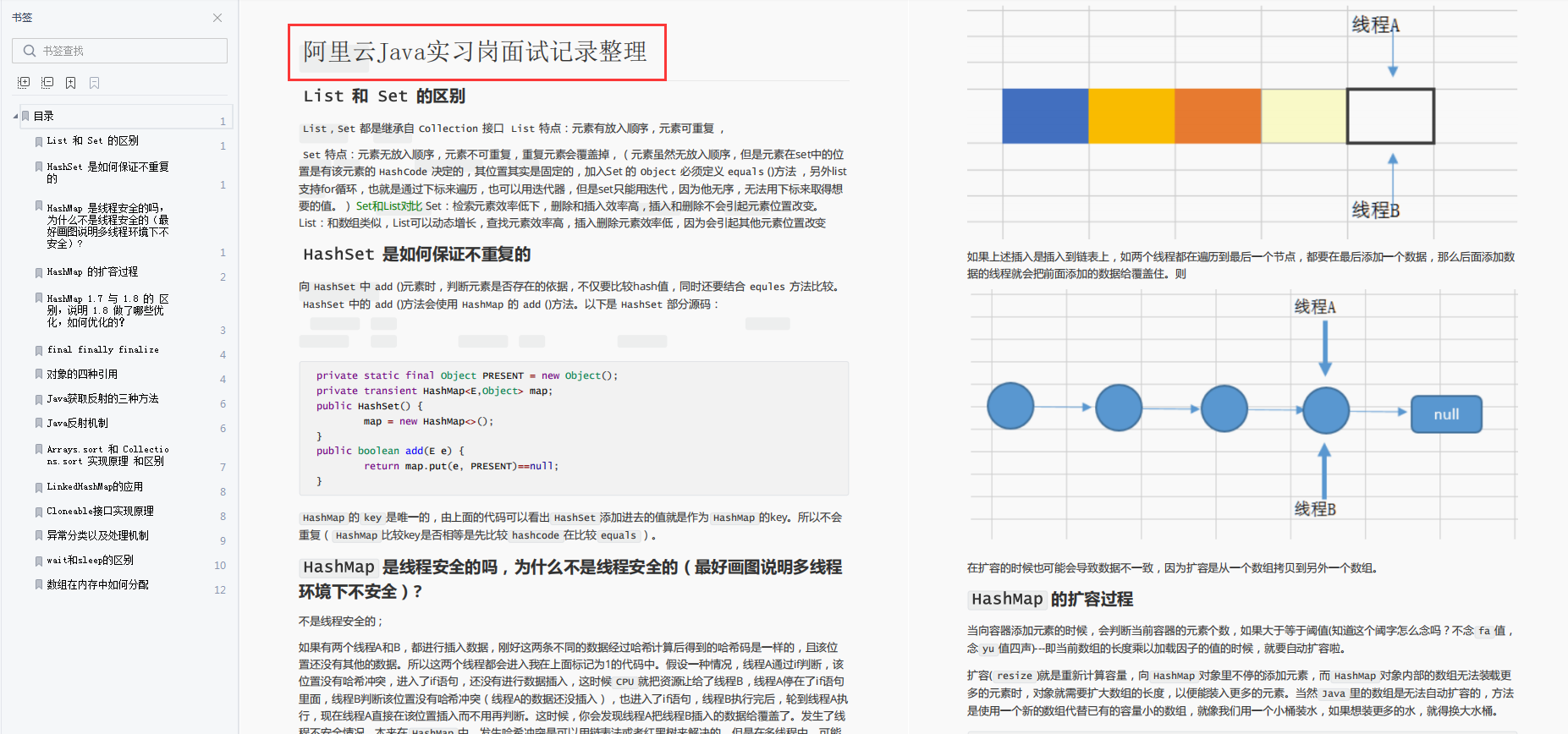This screenshot has width=1568, height=734.
Task: Click the blue block in the array diagram
Action: (x=1045, y=116)
